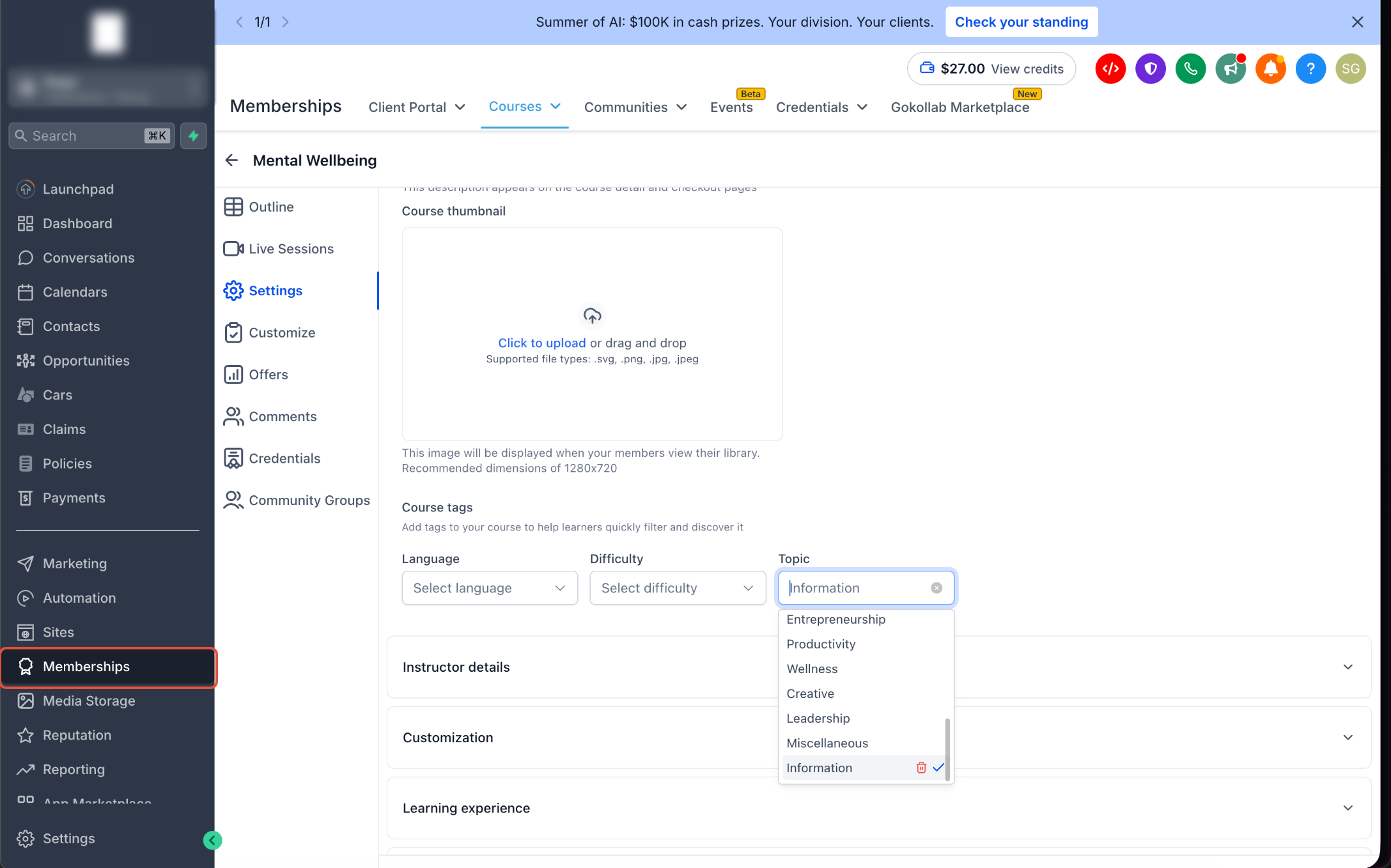Click the sidebar Search field
The image size is (1391, 868).
pyautogui.click(x=91, y=136)
